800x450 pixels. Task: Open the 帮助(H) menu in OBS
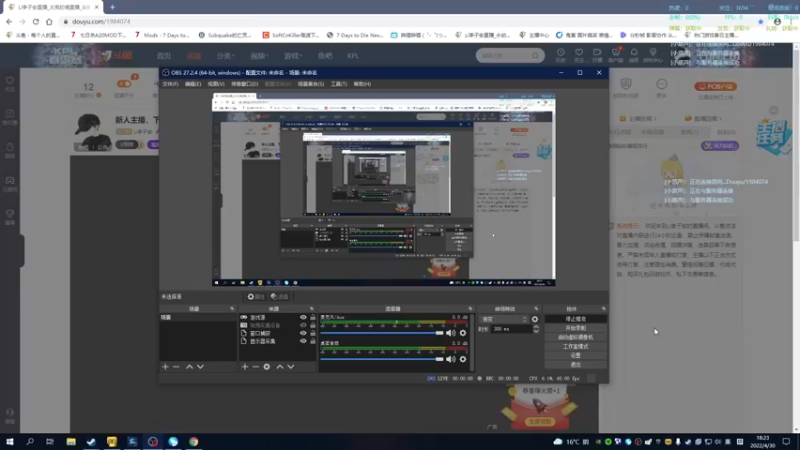362,84
